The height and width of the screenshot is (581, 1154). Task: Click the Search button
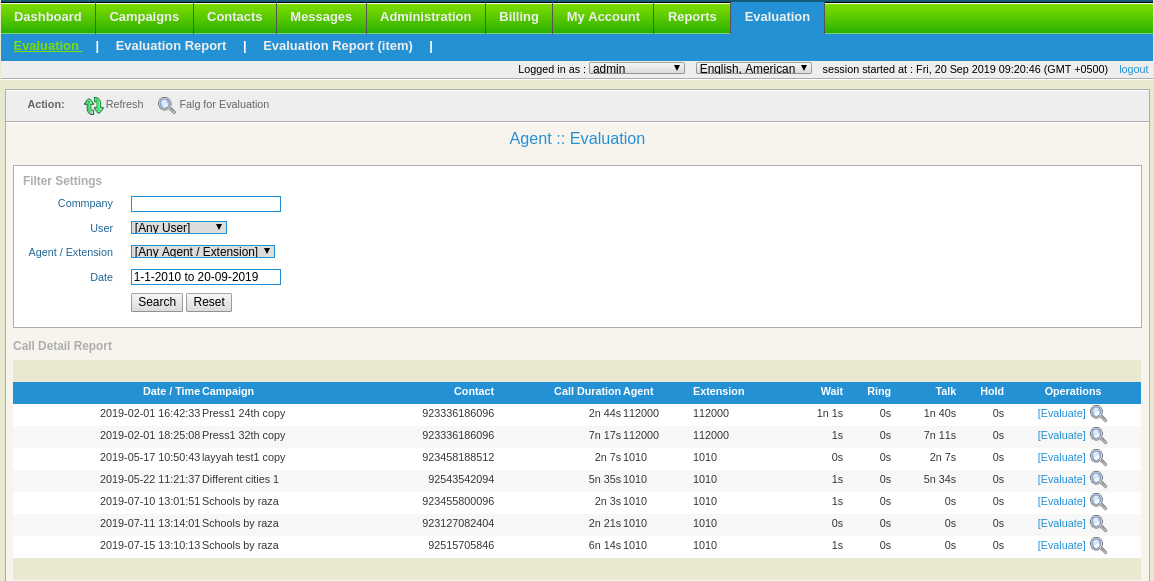pos(157,302)
